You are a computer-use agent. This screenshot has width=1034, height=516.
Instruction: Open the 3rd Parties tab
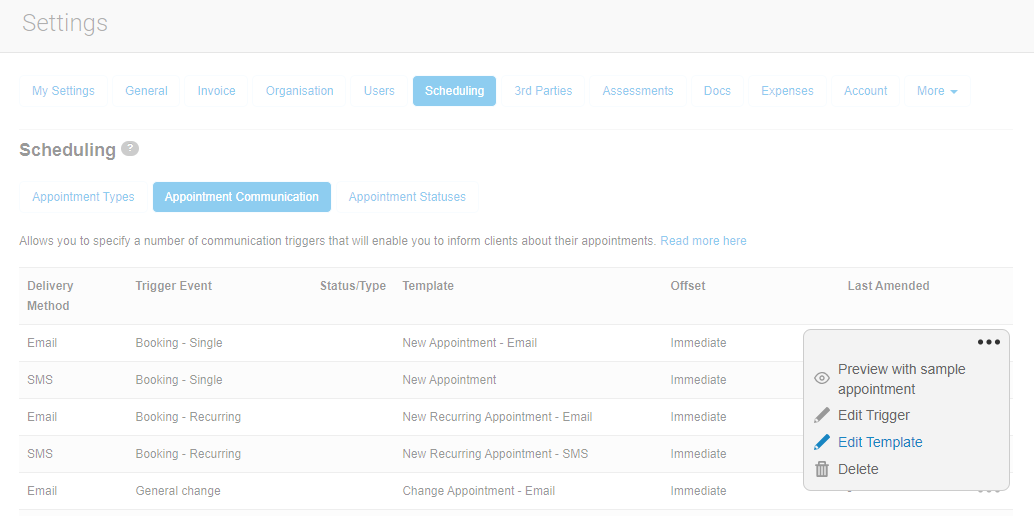(x=543, y=91)
